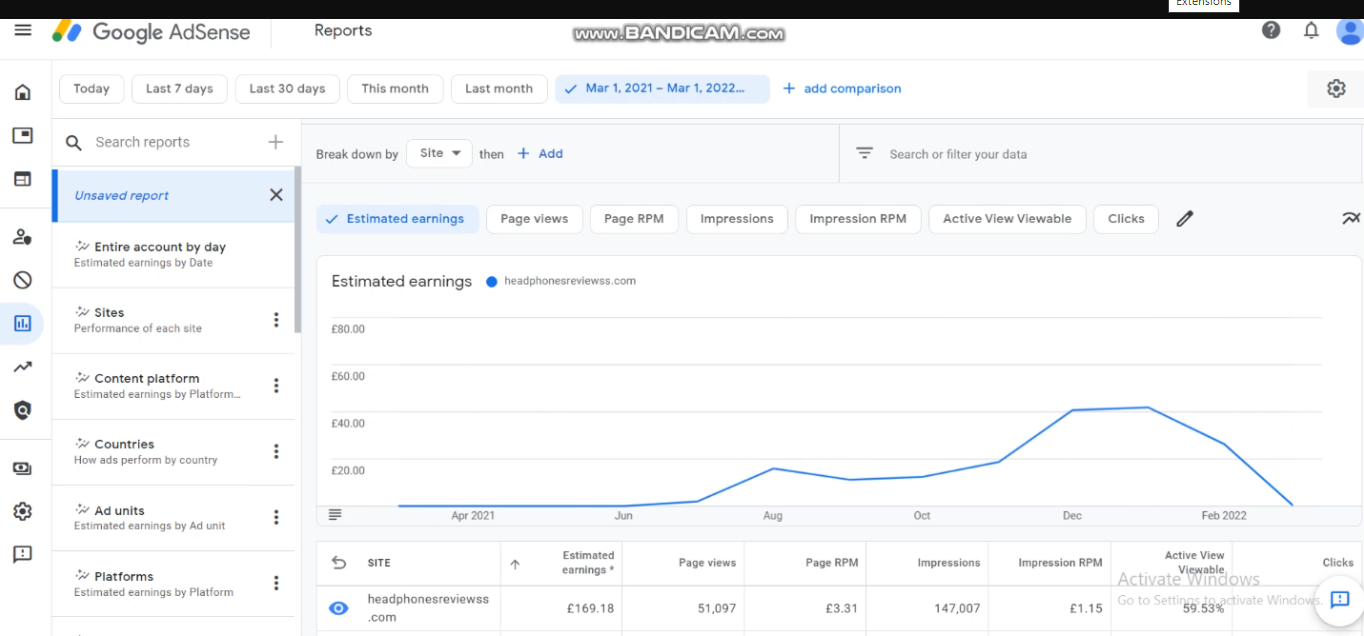Open the Privacy & messaging person icon
The width and height of the screenshot is (1364, 636).
click(x=22, y=237)
